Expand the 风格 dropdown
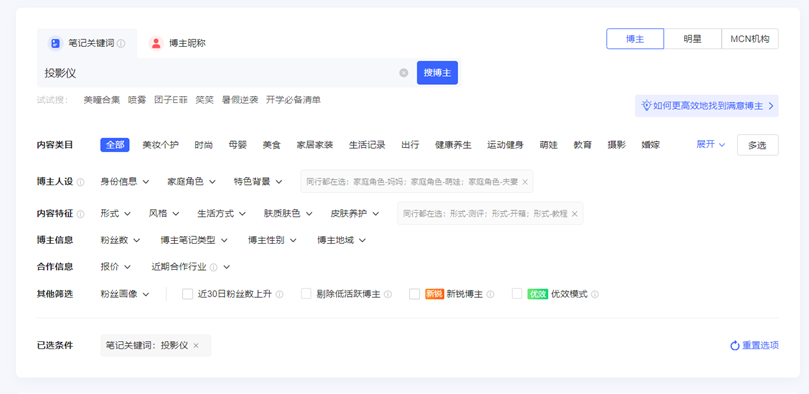The image size is (809, 394). [x=164, y=213]
